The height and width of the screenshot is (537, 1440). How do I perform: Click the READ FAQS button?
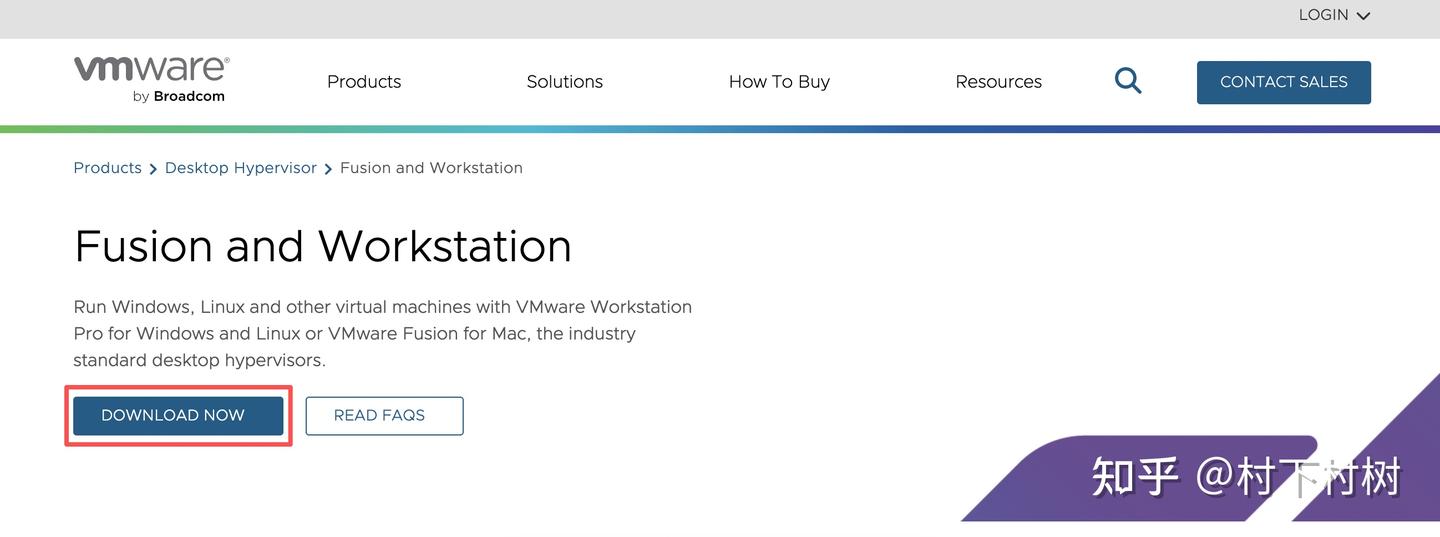(x=384, y=416)
